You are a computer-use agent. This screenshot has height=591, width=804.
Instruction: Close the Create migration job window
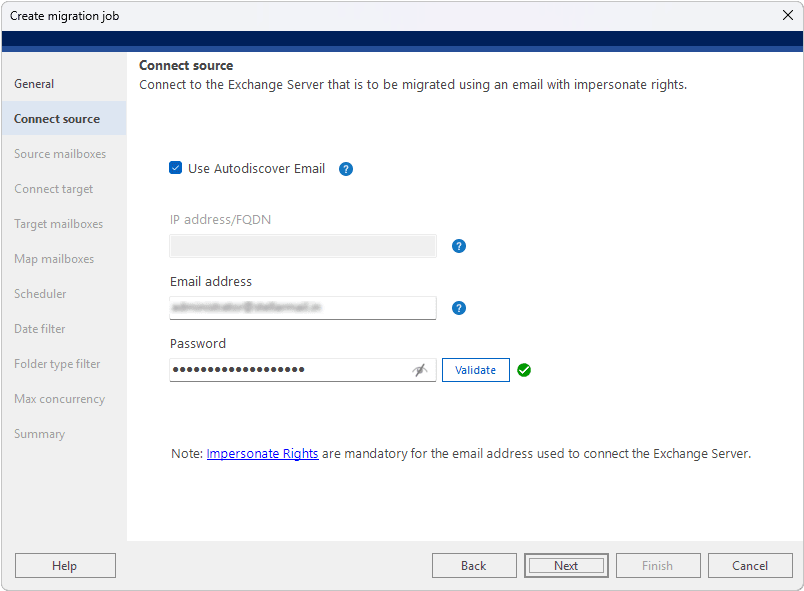pos(788,15)
